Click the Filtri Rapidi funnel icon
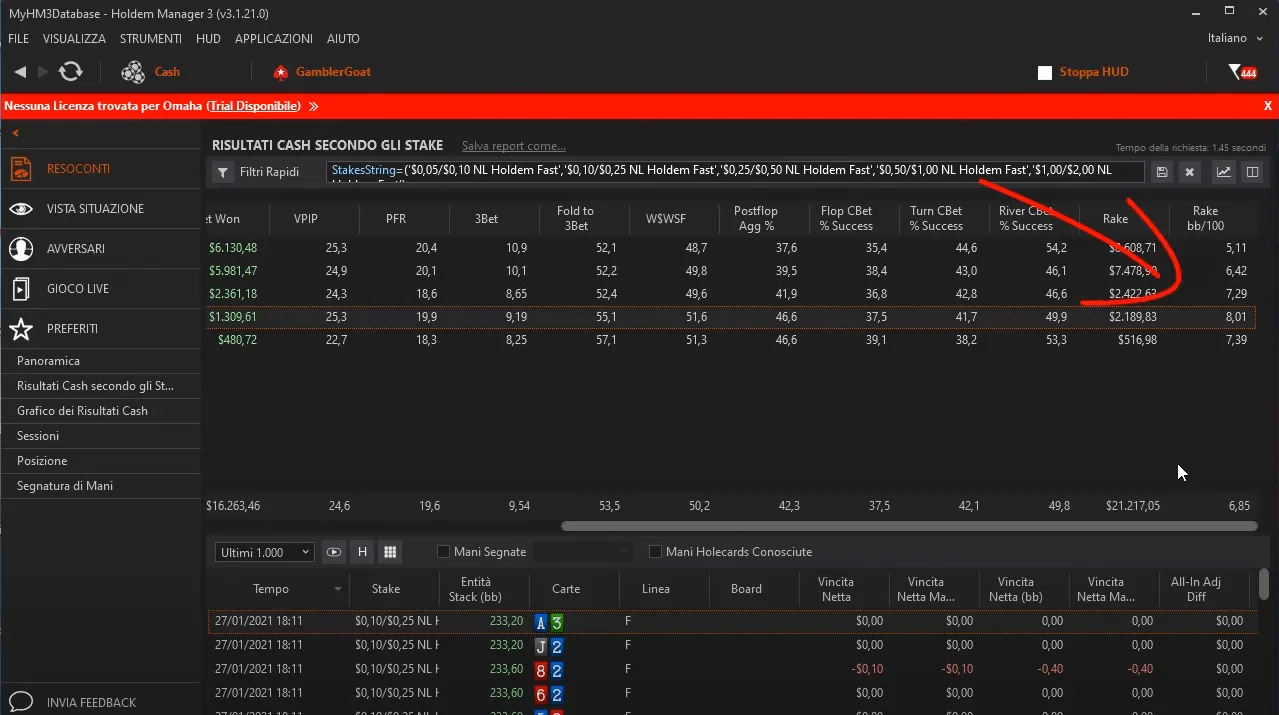This screenshot has height=715, width=1279. (x=222, y=172)
